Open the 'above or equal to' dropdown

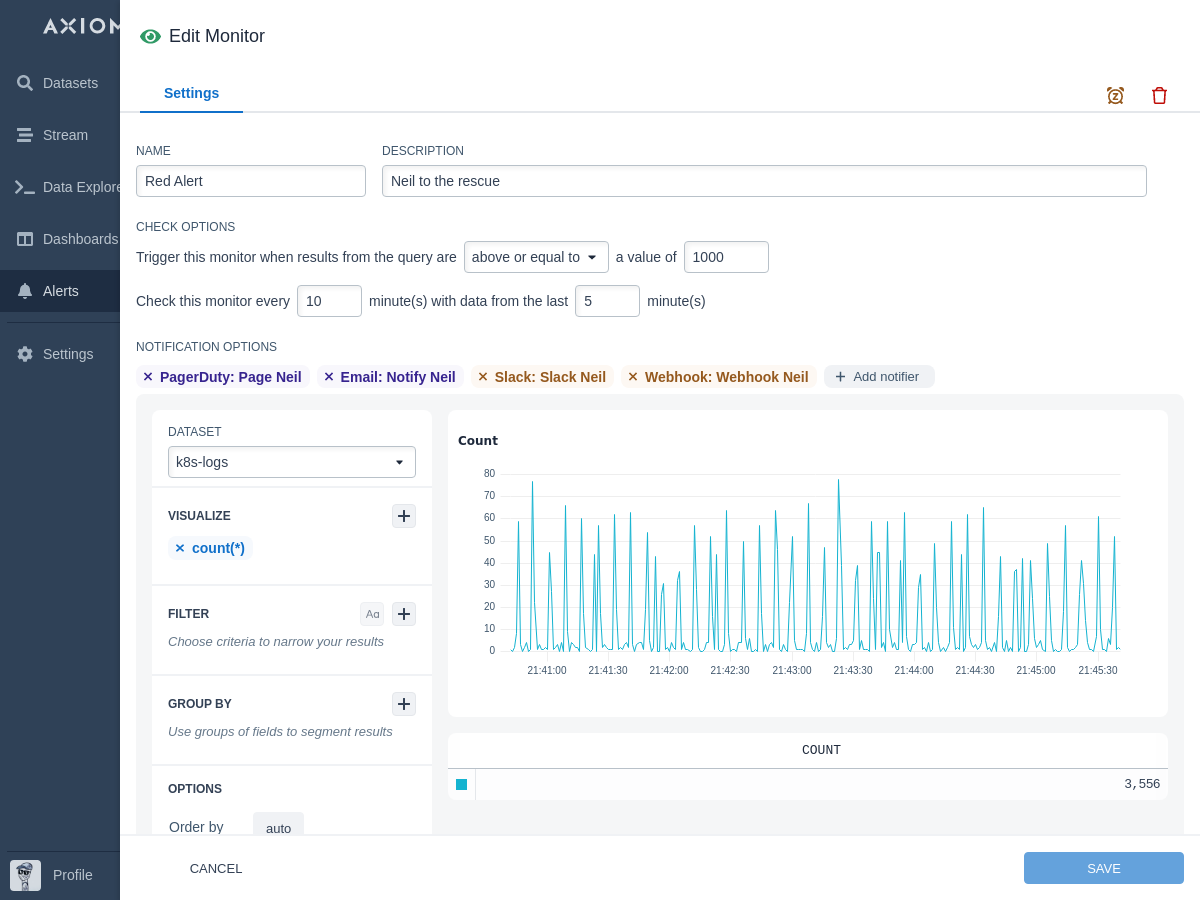pyautogui.click(x=536, y=257)
